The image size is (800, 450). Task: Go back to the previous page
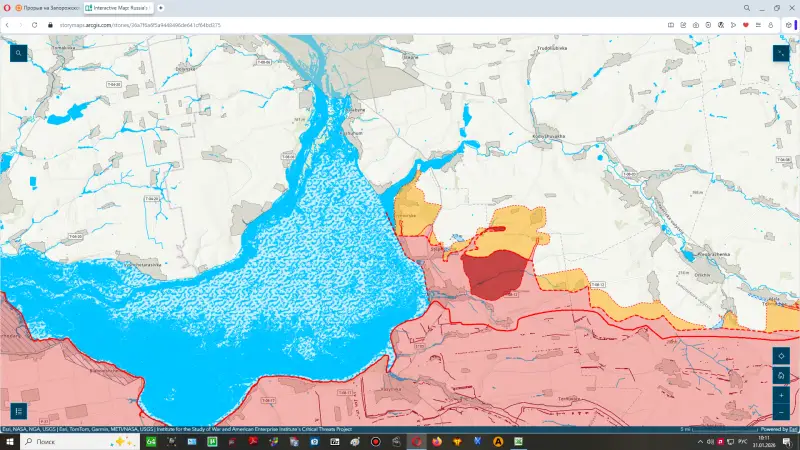pyautogui.click(x=8, y=24)
